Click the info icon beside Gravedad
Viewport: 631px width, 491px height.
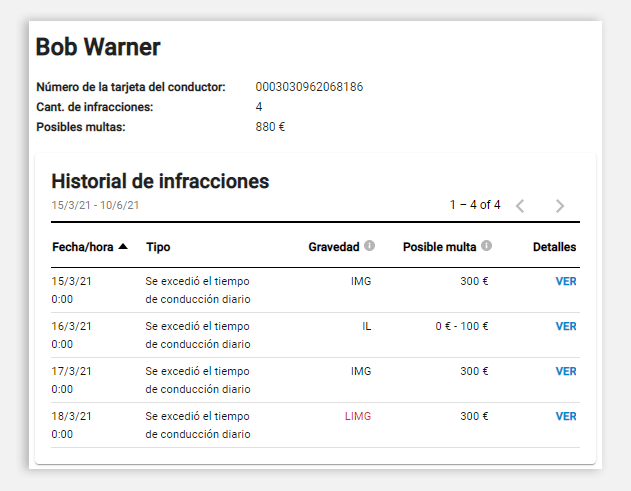click(x=369, y=246)
